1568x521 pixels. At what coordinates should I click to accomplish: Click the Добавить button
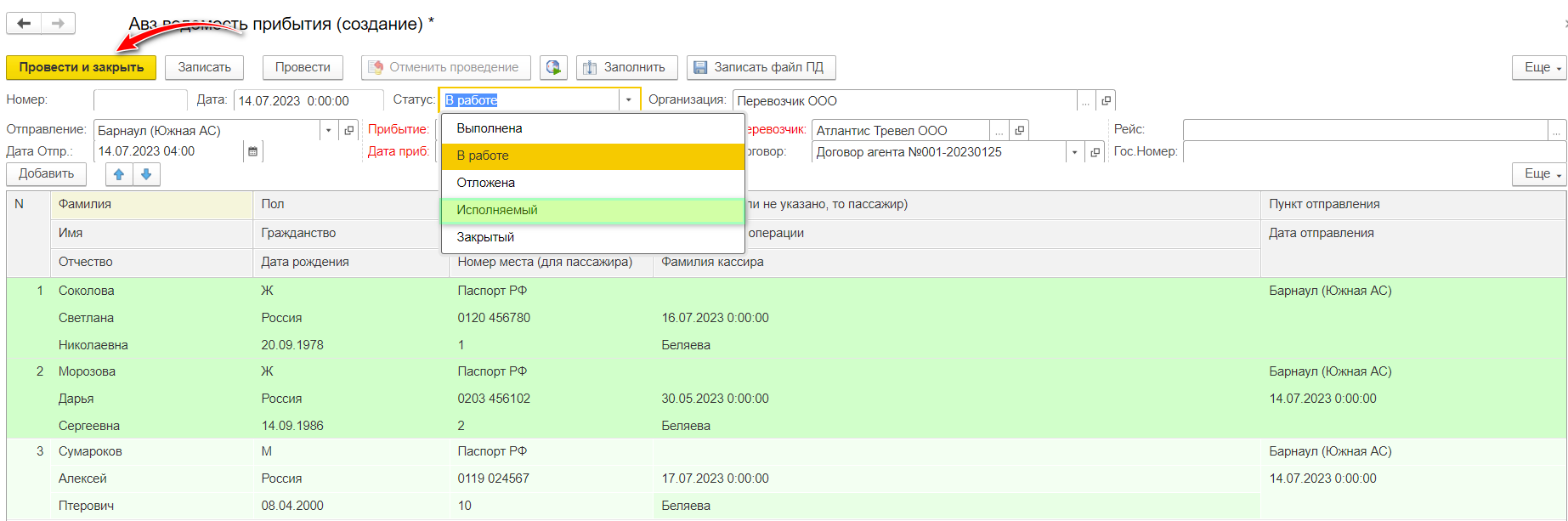47,173
